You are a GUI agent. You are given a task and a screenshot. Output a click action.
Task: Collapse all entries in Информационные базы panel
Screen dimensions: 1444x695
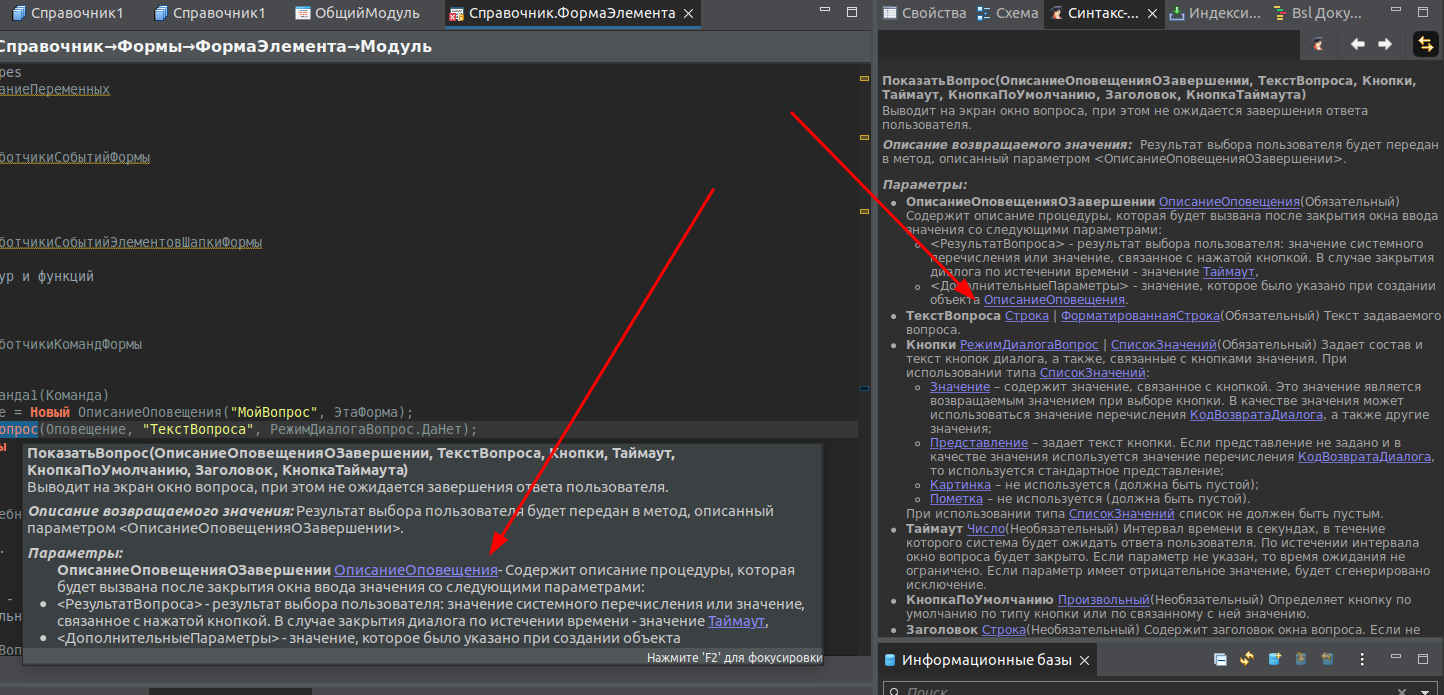1221,659
